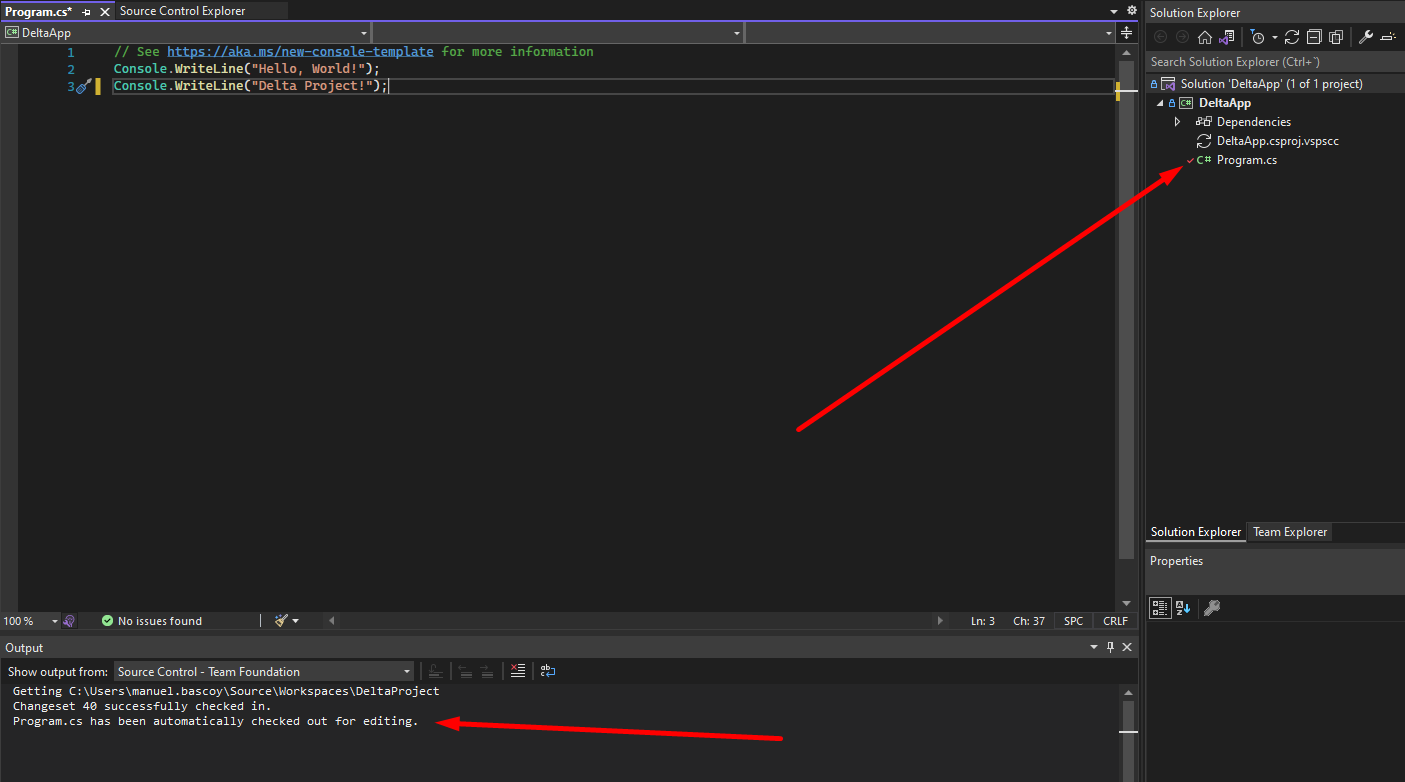Clear all text in Output window

(x=517, y=672)
